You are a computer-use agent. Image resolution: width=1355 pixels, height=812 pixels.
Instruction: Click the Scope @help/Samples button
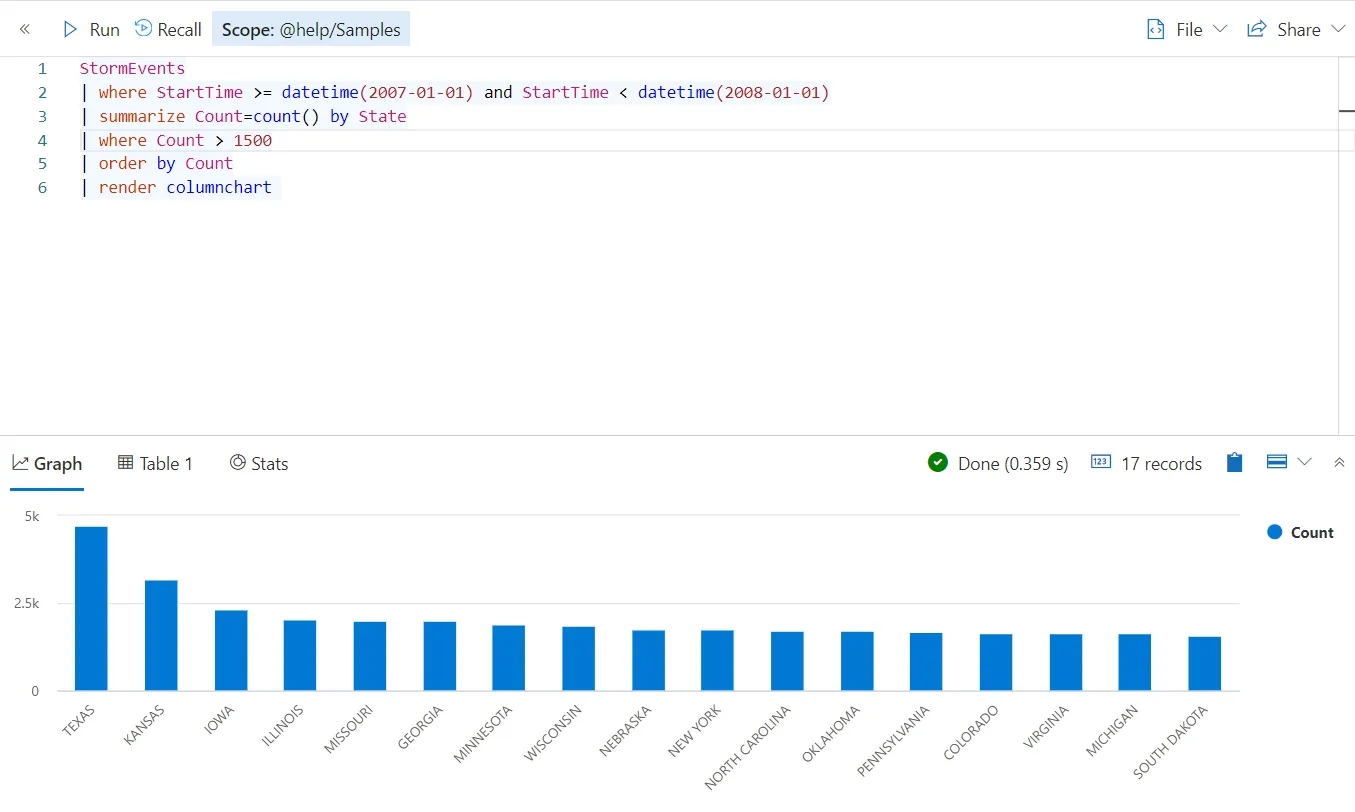311,29
